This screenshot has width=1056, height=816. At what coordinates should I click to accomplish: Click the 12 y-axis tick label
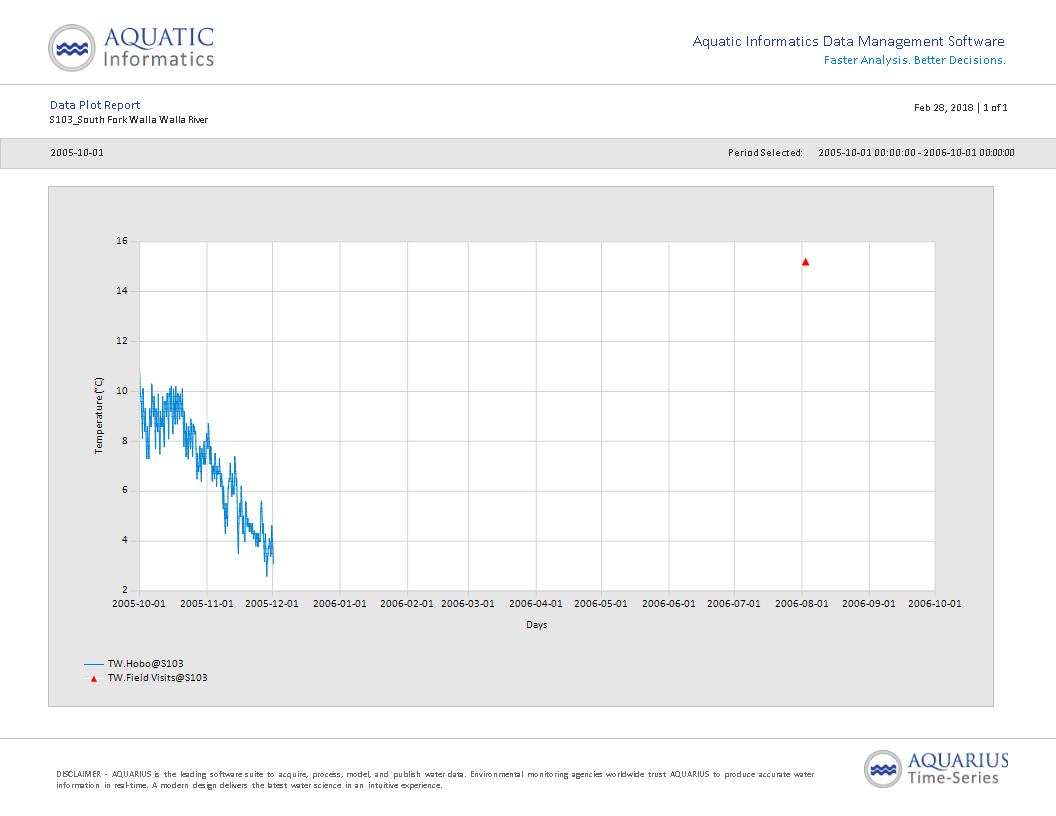click(122, 341)
